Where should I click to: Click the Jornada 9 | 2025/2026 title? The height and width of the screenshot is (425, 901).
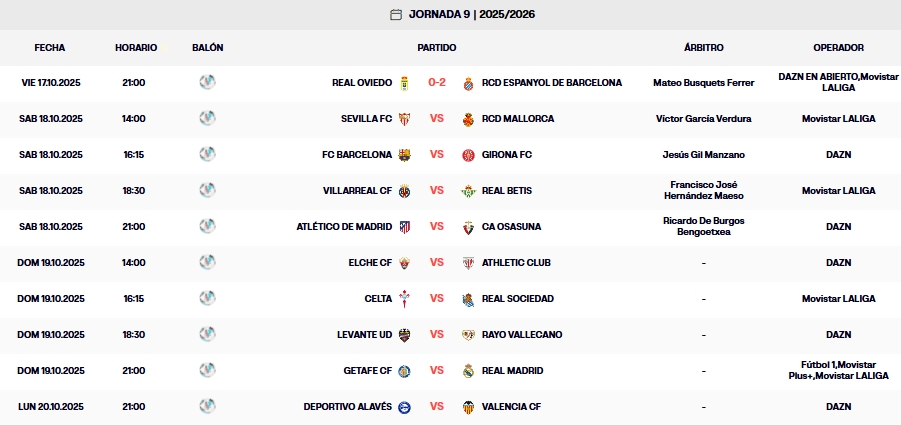462,14
